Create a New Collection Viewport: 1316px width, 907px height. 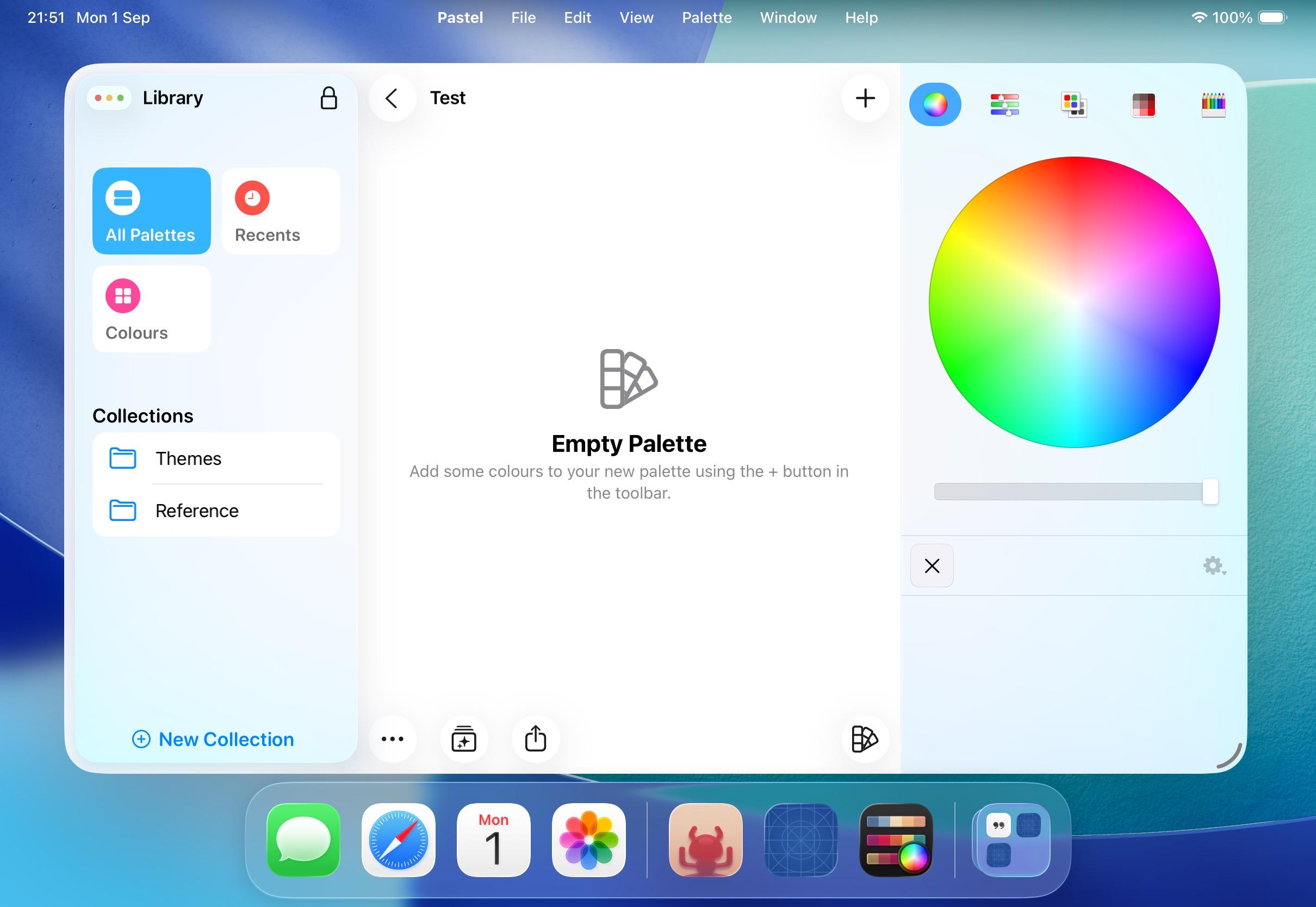(213, 739)
